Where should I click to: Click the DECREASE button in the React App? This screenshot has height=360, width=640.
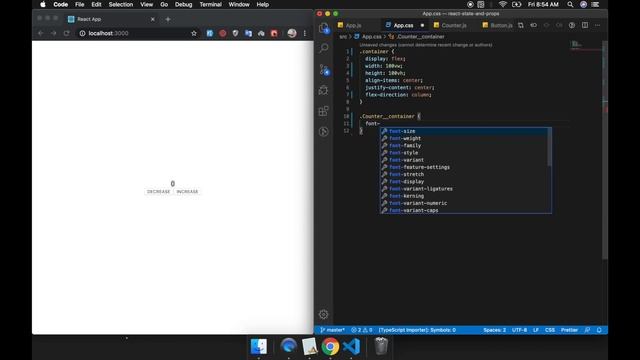pos(158,191)
